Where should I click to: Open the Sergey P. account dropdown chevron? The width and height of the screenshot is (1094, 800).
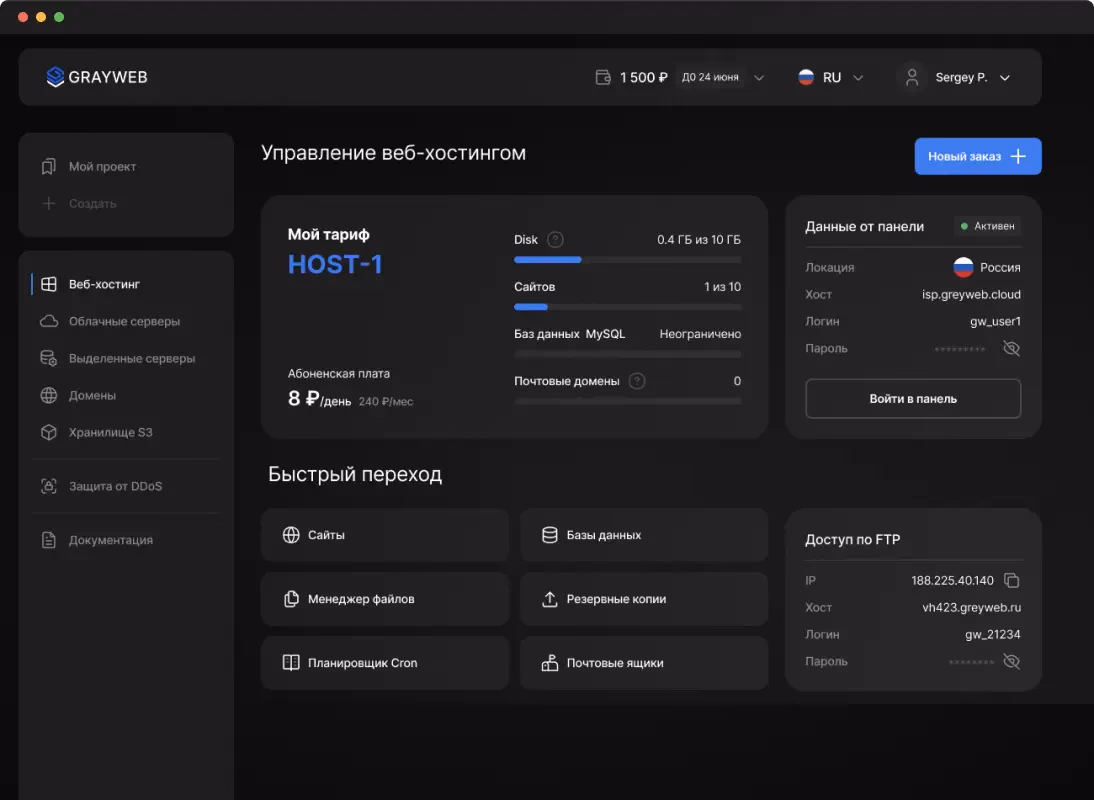pyautogui.click(x=1005, y=77)
